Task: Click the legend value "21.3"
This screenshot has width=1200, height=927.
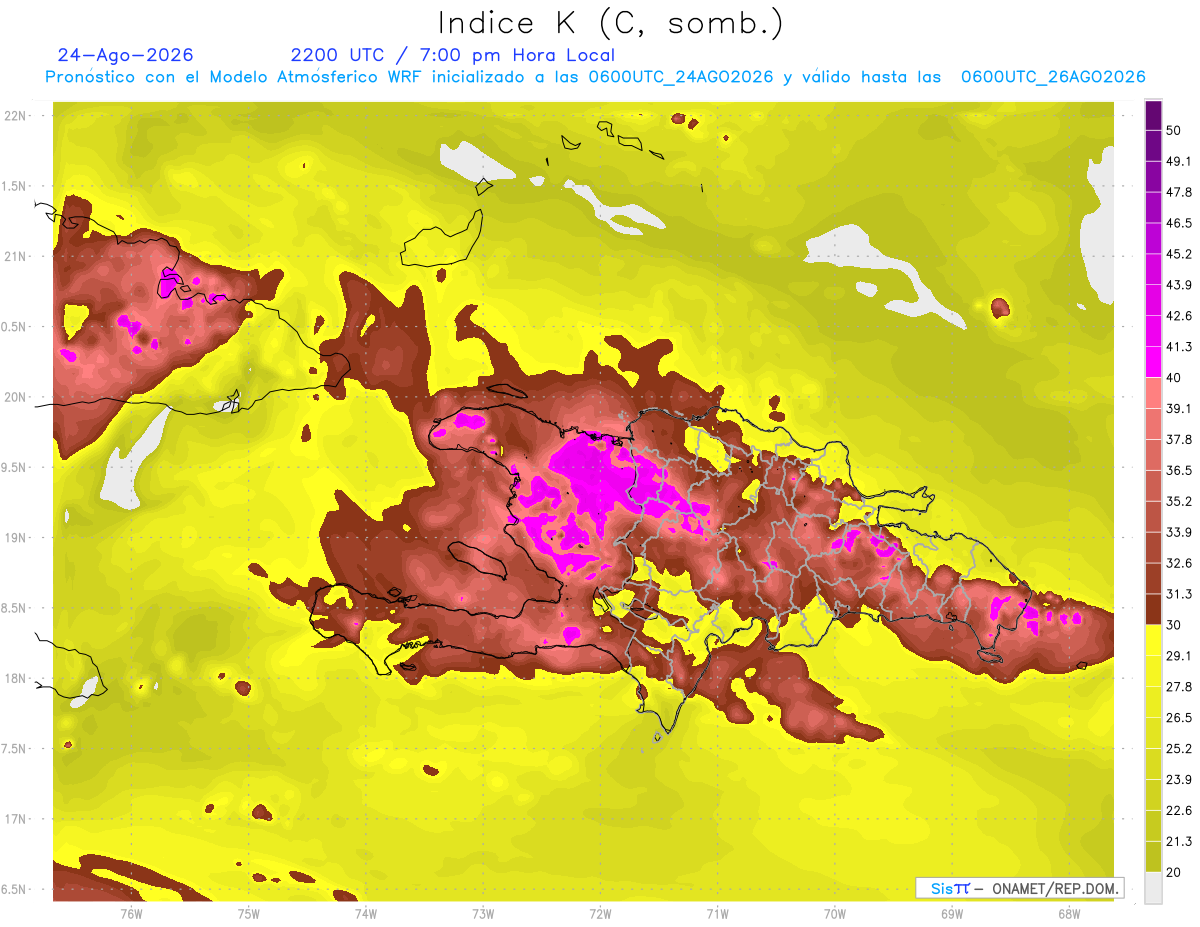Action: tap(1180, 841)
